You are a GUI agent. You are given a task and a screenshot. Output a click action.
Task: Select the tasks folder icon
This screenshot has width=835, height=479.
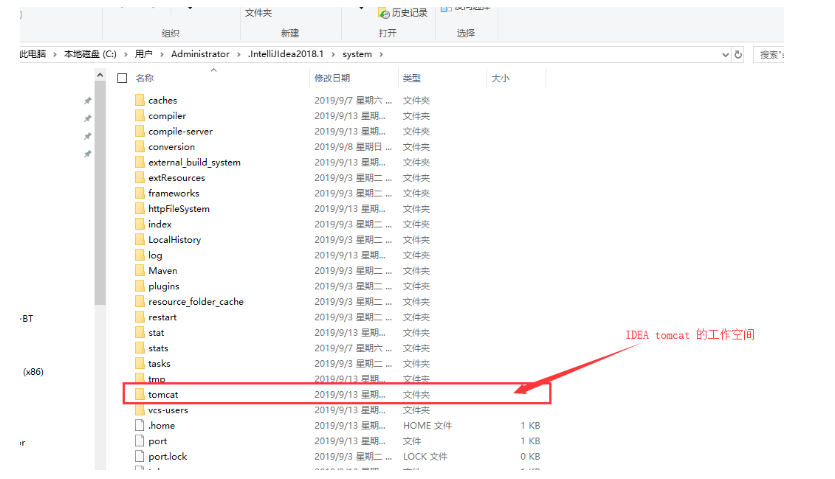(140, 363)
